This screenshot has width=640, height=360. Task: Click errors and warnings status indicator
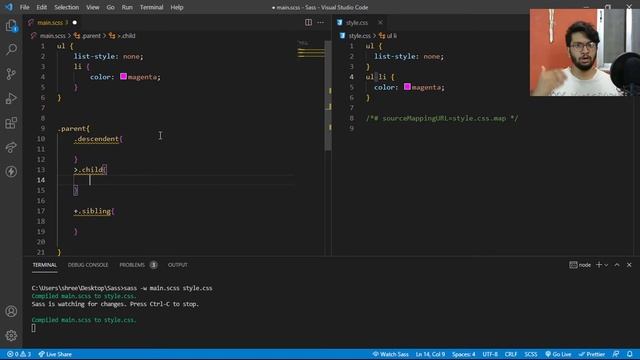click(19, 354)
